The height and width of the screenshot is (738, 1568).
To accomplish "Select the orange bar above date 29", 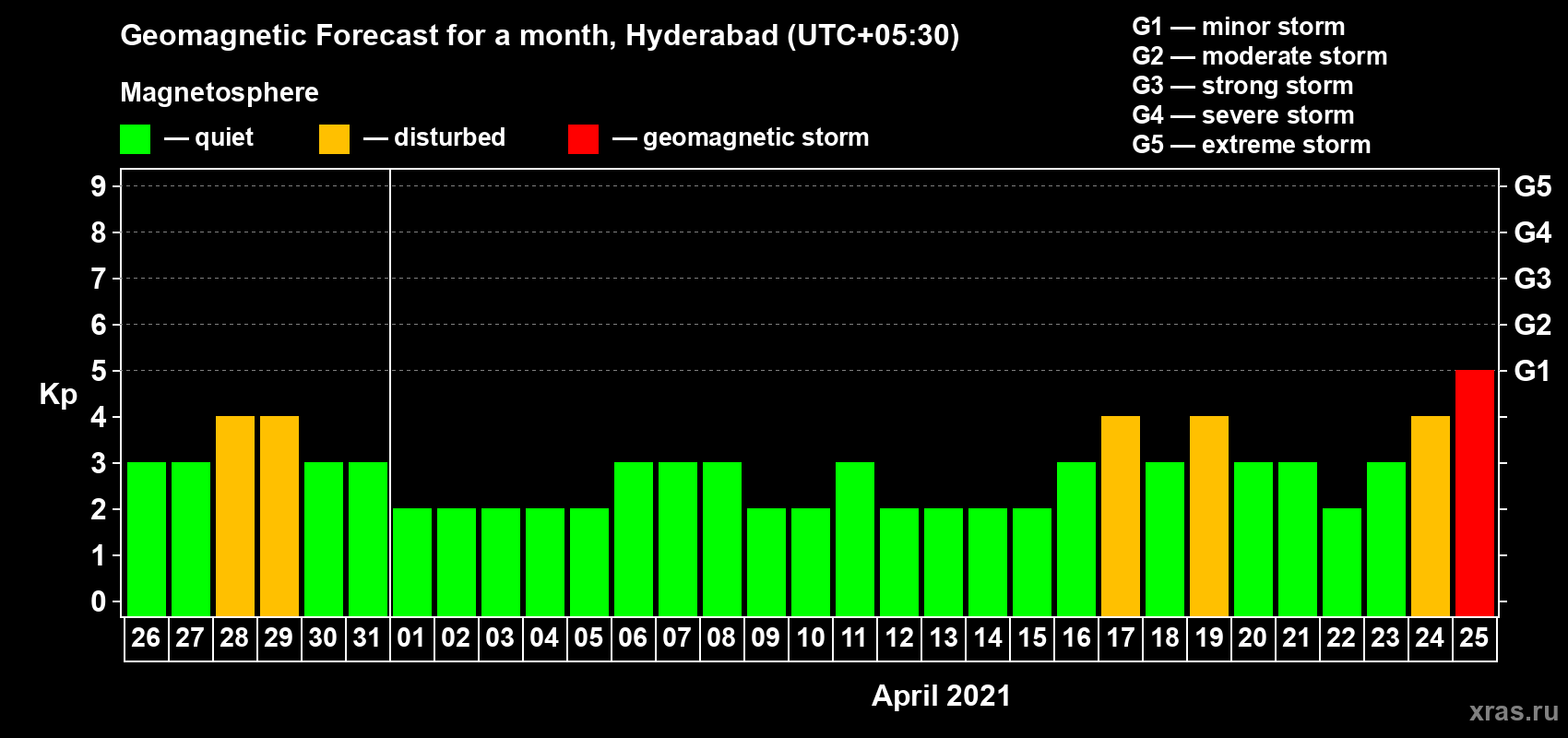I will (279, 516).
